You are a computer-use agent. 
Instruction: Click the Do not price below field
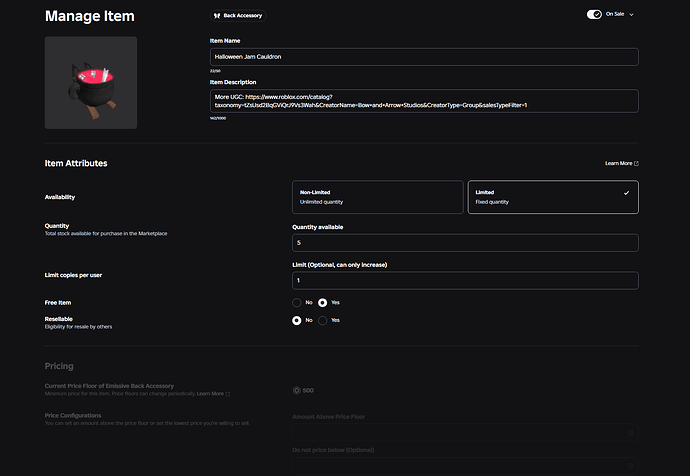point(465,466)
